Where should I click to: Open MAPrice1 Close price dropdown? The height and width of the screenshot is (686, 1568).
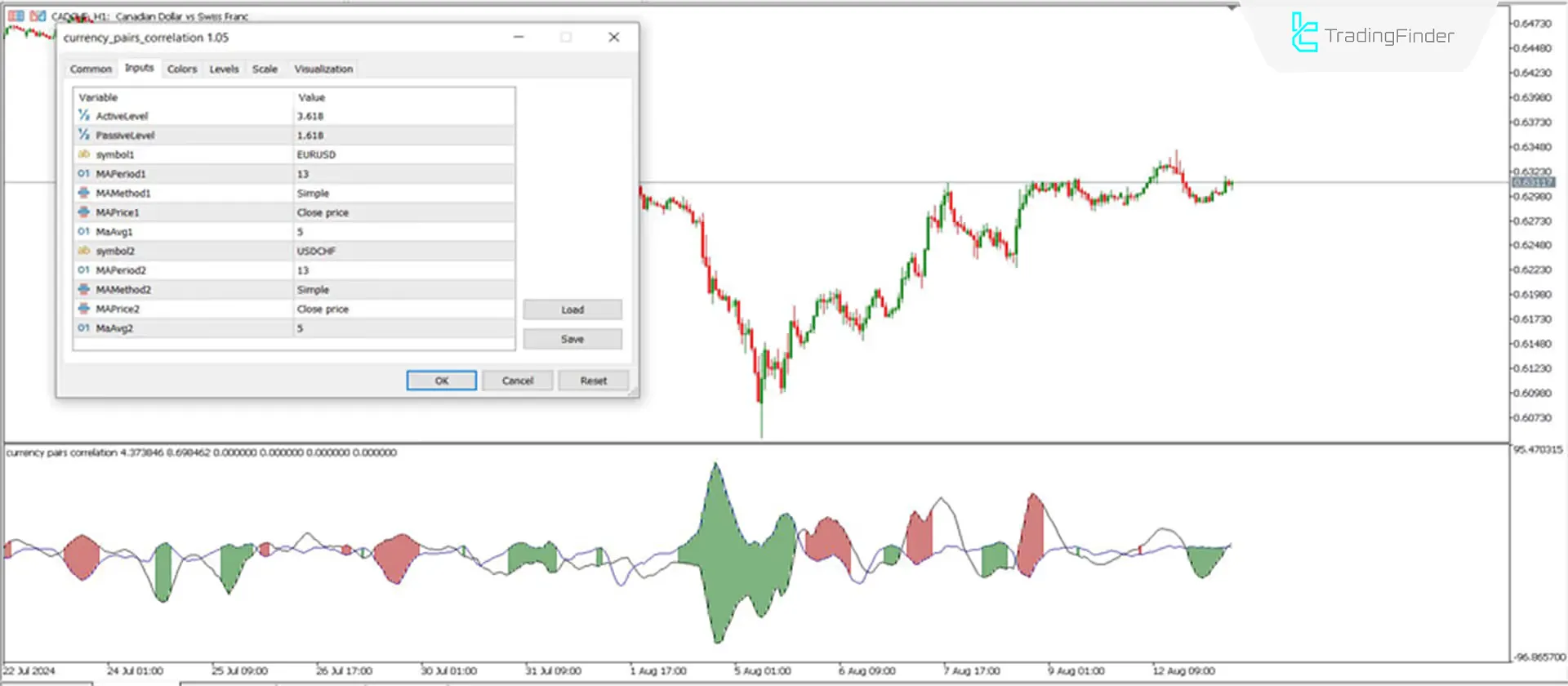coord(403,212)
